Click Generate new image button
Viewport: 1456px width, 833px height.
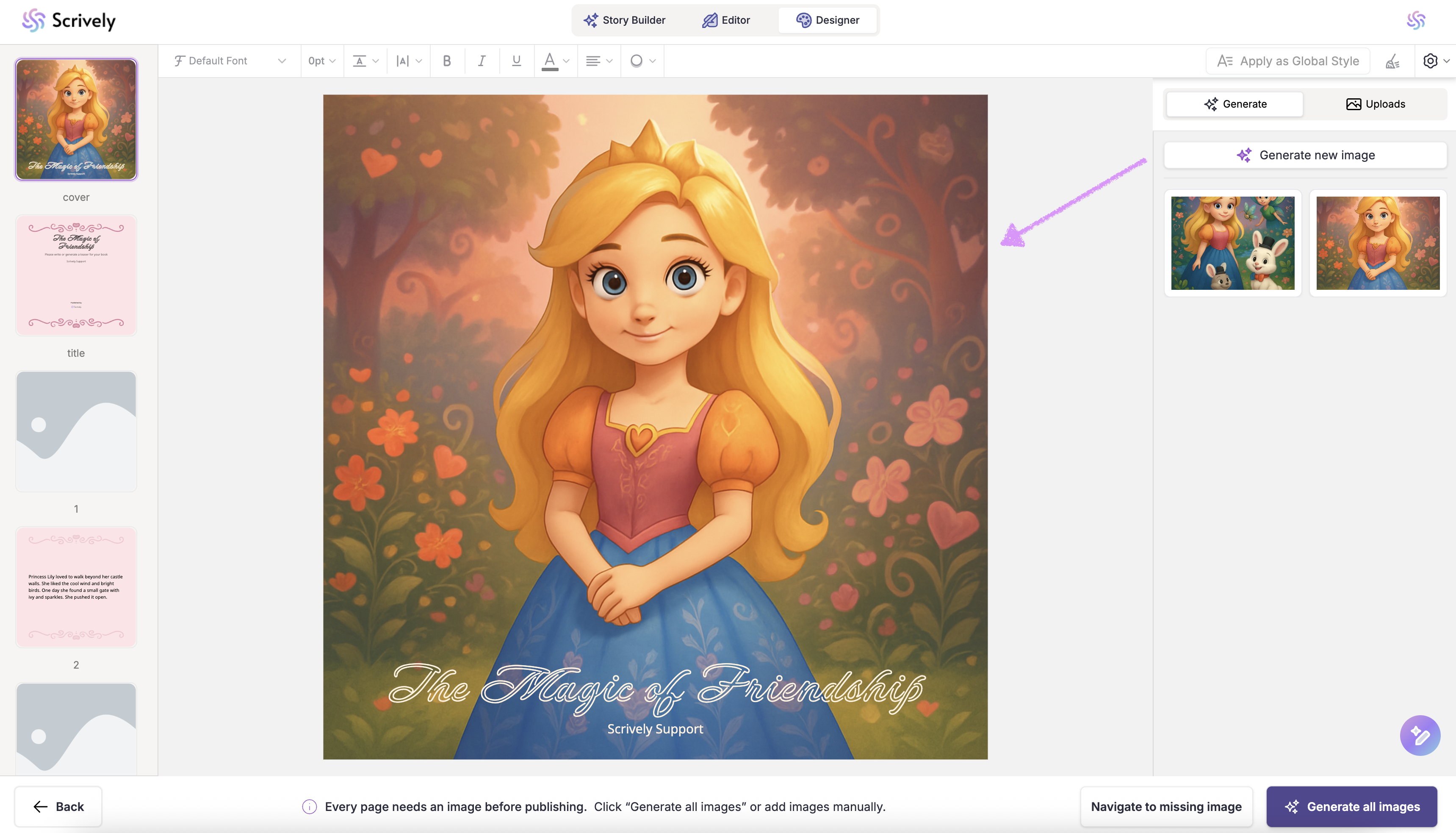coord(1305,155)
